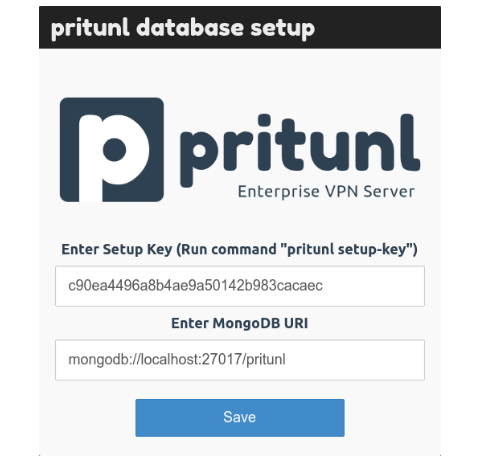Click the blue Save button
This screenshot has width=488, height=476.
240,418
